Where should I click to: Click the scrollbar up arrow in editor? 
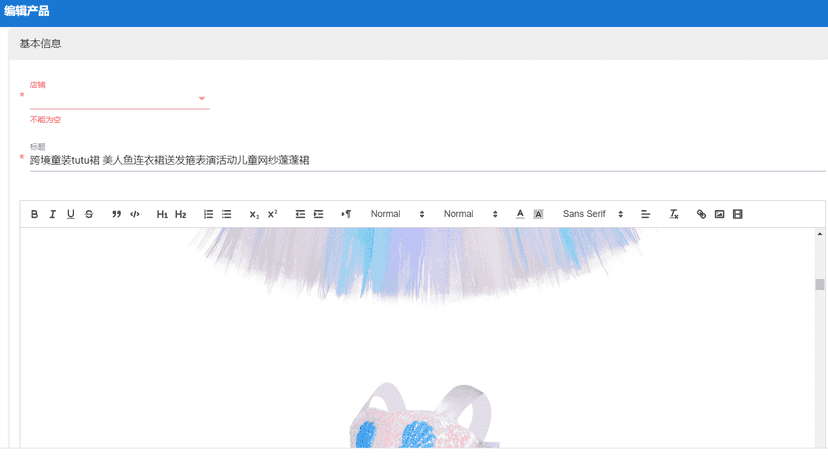(820, 234)
